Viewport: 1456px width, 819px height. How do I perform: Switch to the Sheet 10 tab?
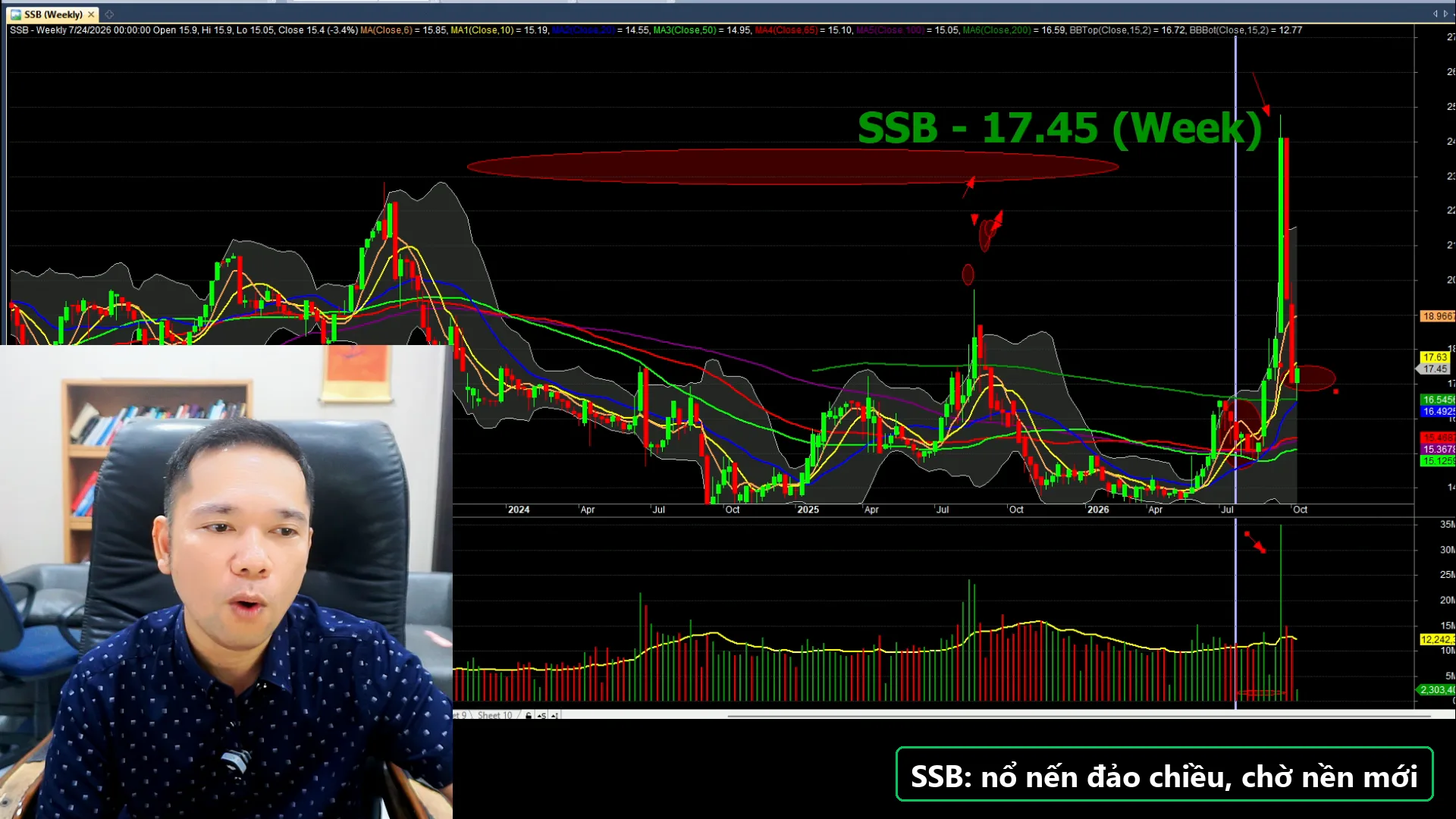point(494,715)
